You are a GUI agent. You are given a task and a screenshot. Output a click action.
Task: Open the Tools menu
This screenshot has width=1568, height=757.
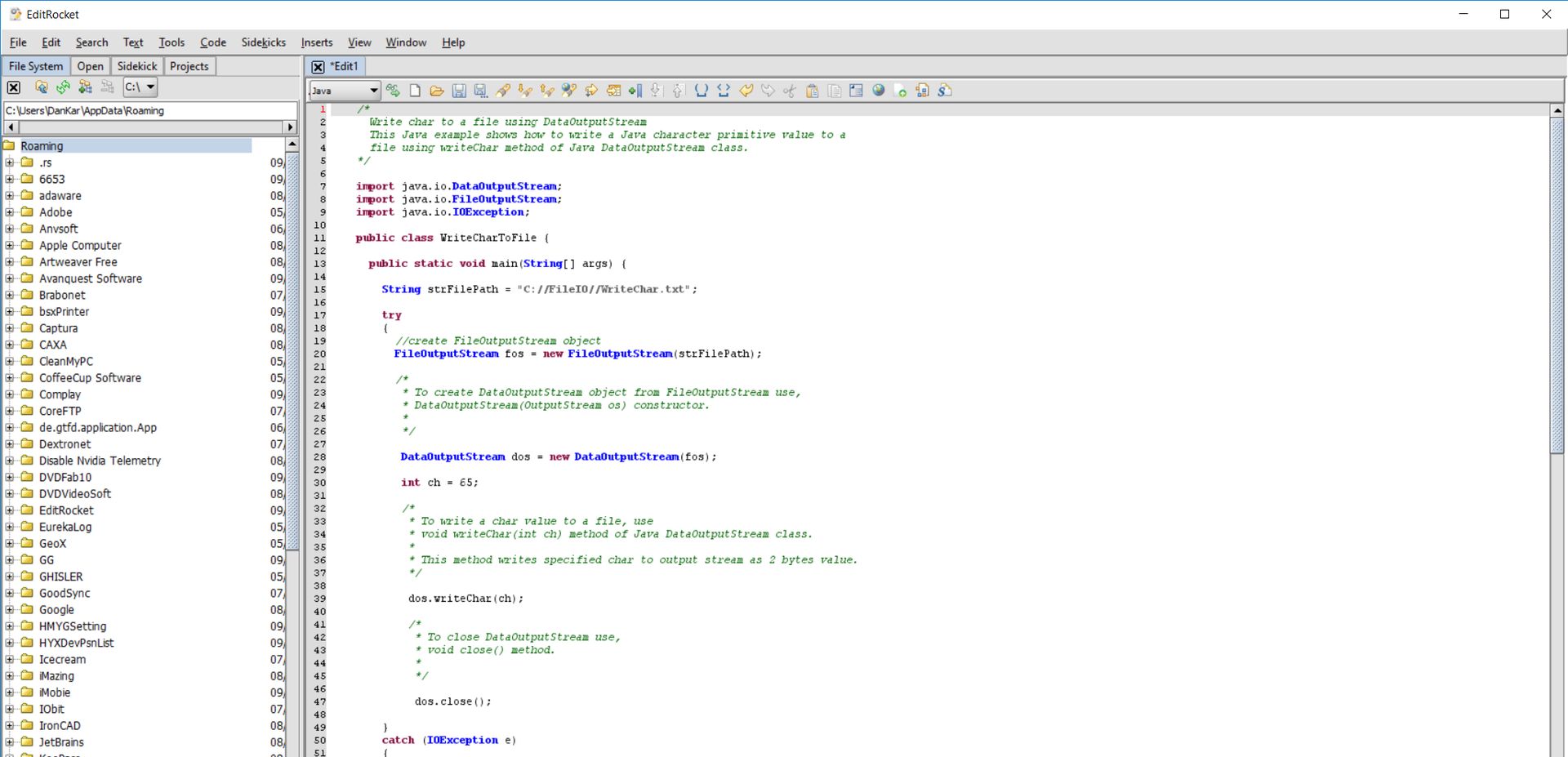(x=171, y=42)
